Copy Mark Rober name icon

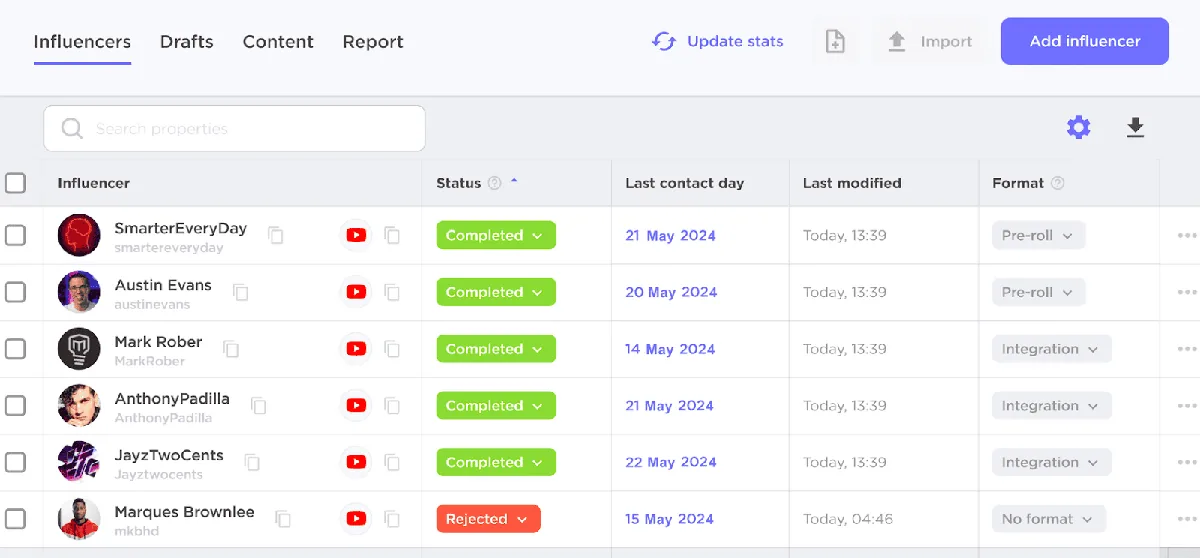click(231, 349)
